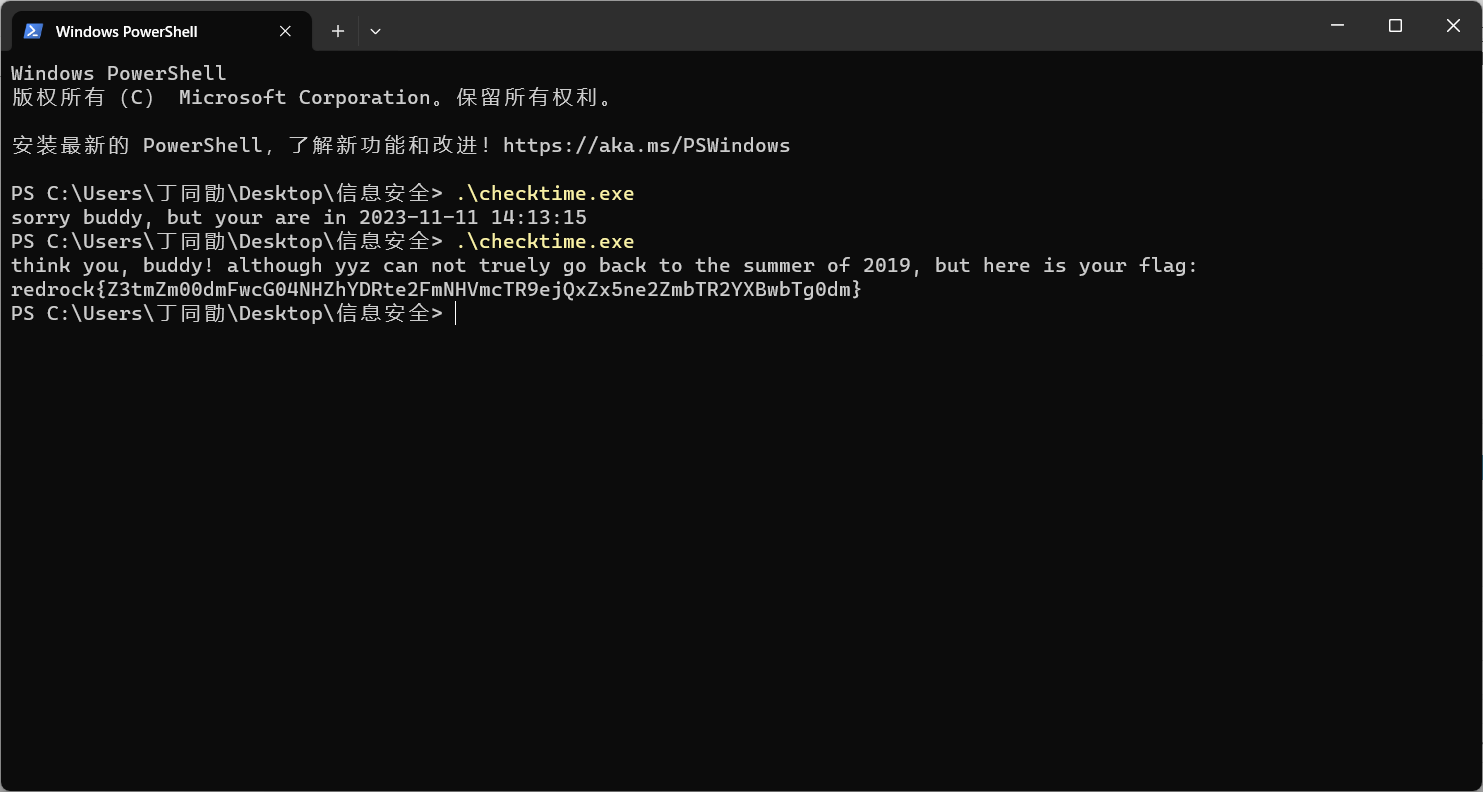Viewport: 1483px width, 792px height.
Task: Click the second .\checktime.exe command
Action: click(x=545, y=241)
